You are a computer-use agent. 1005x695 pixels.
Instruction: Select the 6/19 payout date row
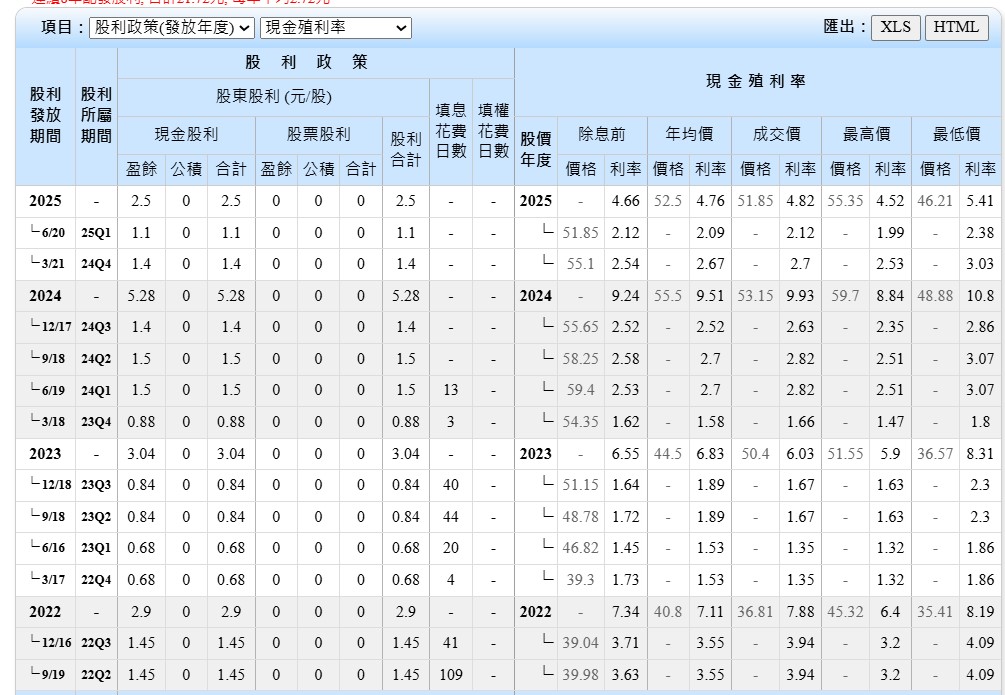[46, 390]
